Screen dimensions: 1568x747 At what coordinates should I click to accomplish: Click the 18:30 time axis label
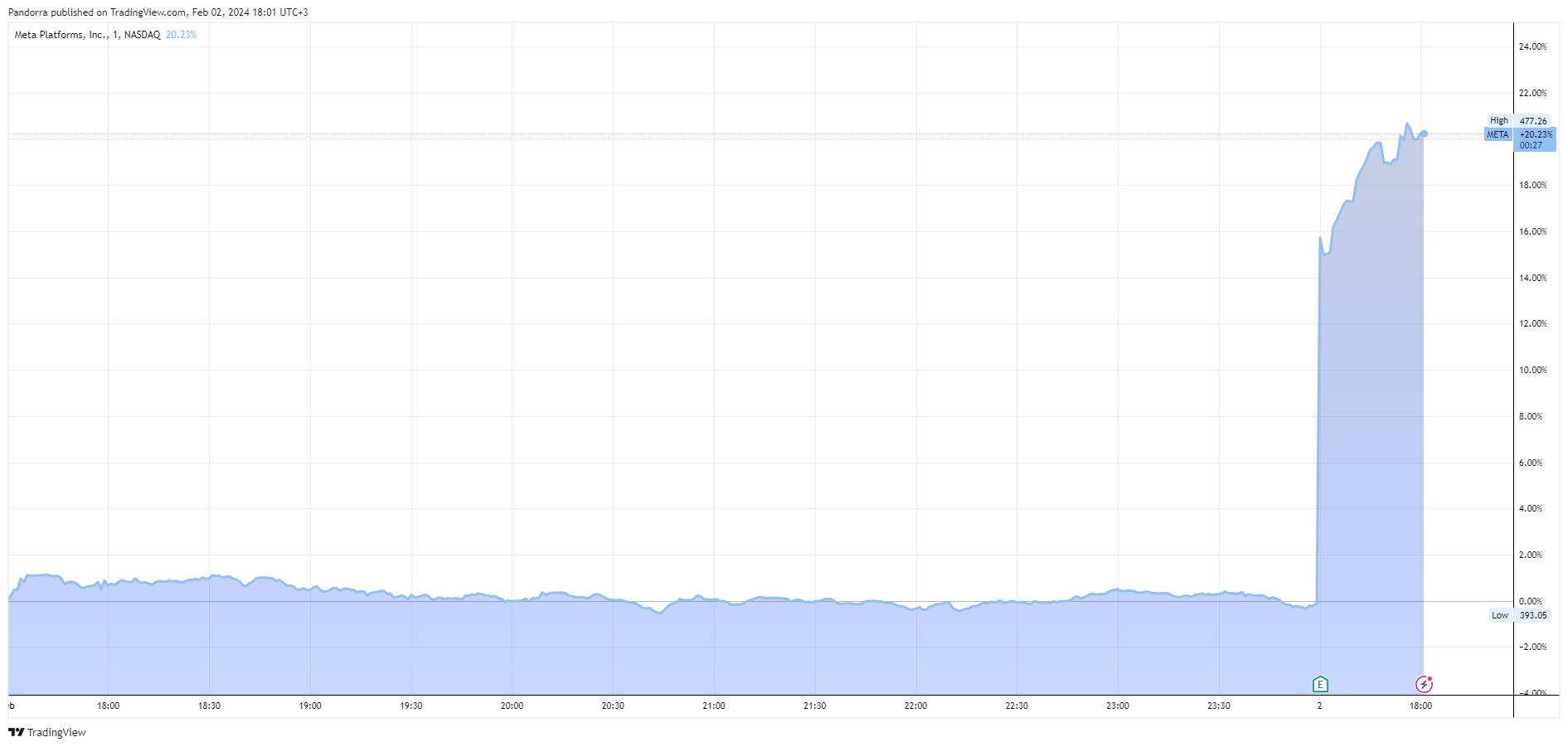point(209,706)
